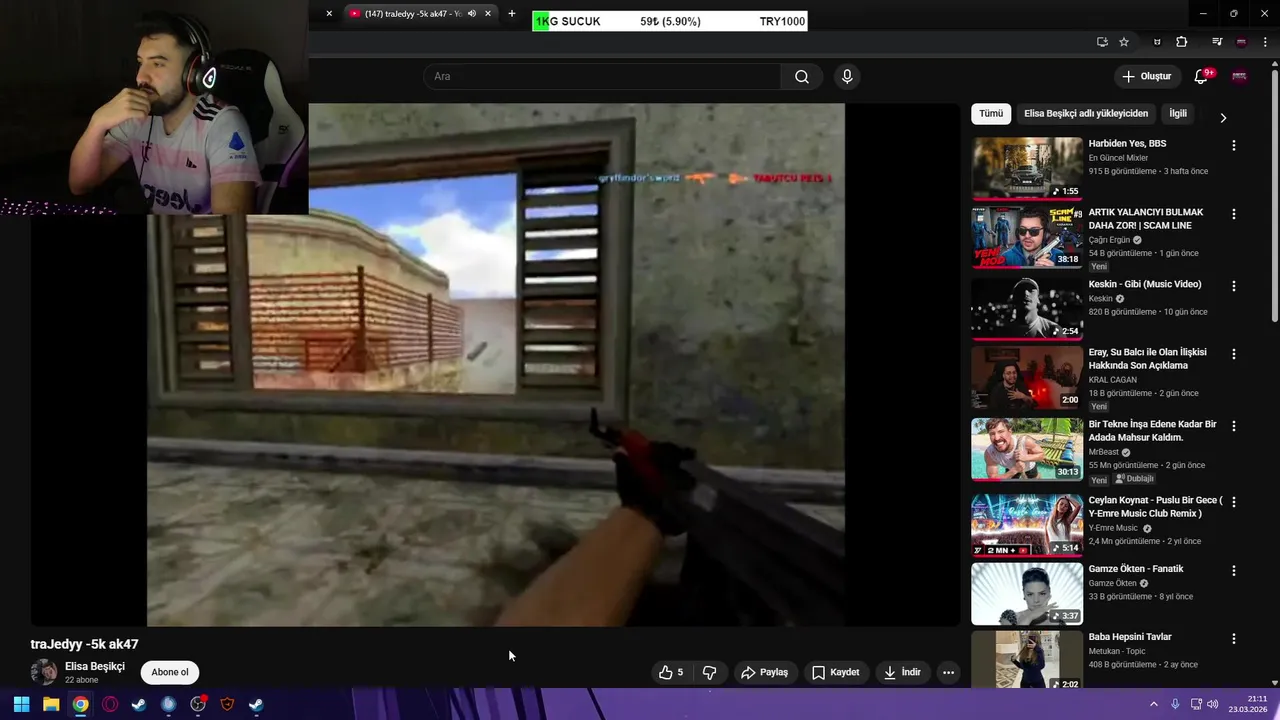Open SCAM LINE video thumbnail
Image resolution: width=1280 pixels, height=720 pixels.
click(x=1027, y=238)
